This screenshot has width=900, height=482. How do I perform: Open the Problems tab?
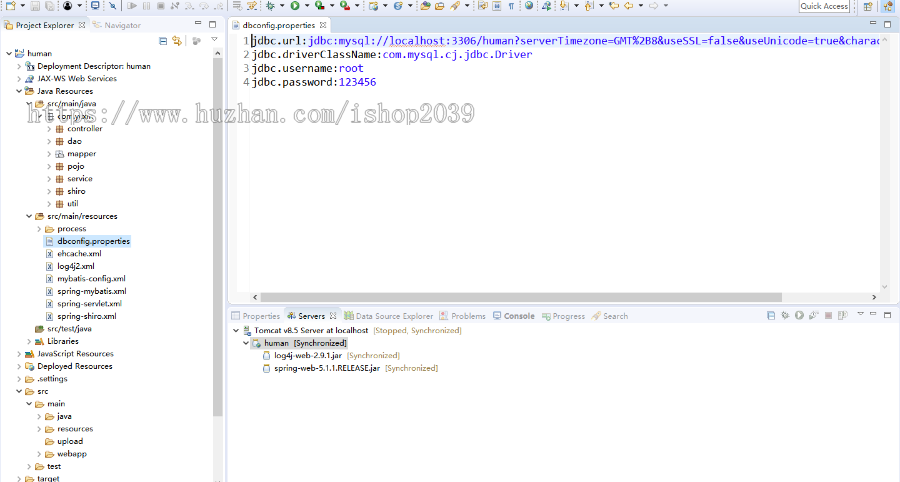(x=463, y=316)
